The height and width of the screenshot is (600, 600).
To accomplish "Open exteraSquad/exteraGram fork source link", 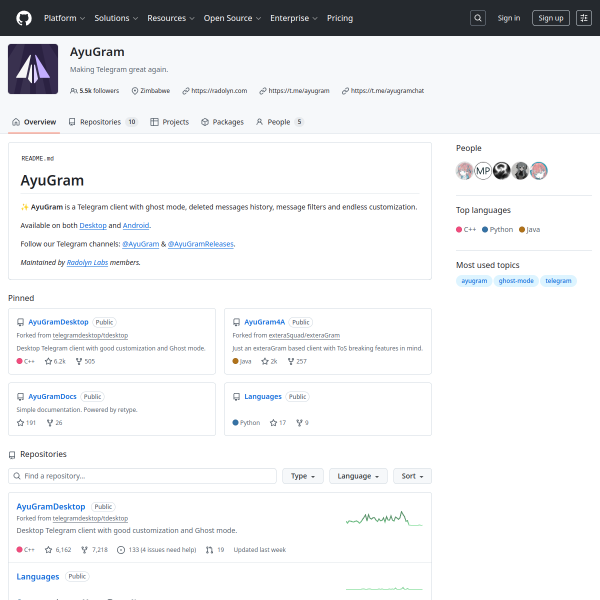I will 304,335.
